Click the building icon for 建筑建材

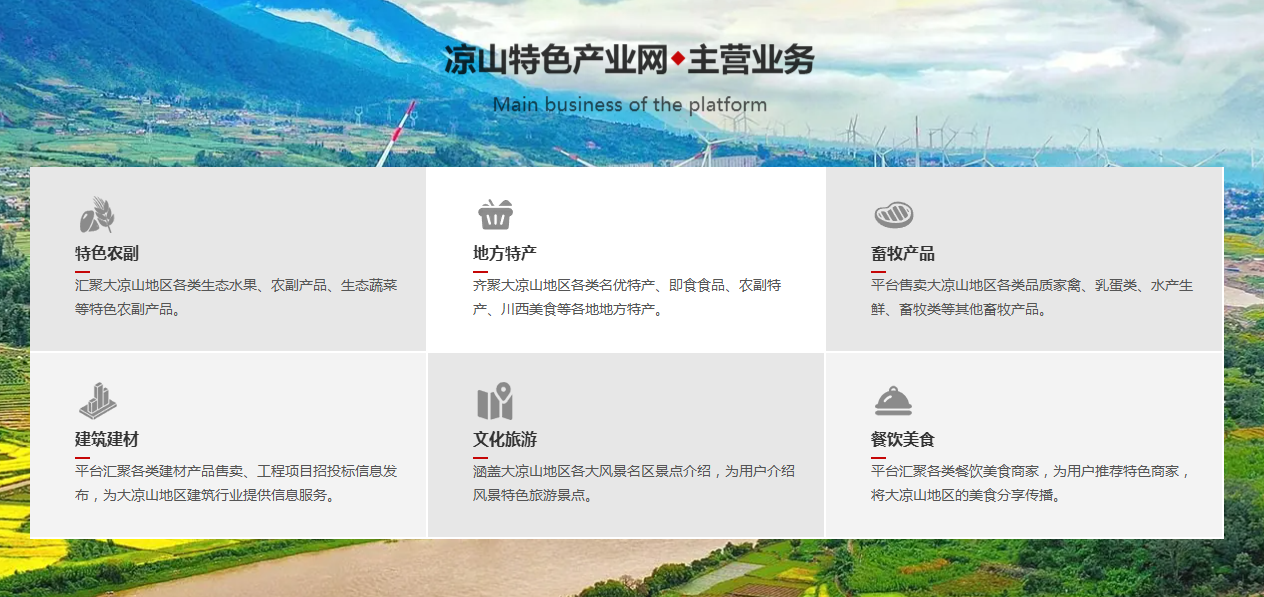tap(97, 401)
